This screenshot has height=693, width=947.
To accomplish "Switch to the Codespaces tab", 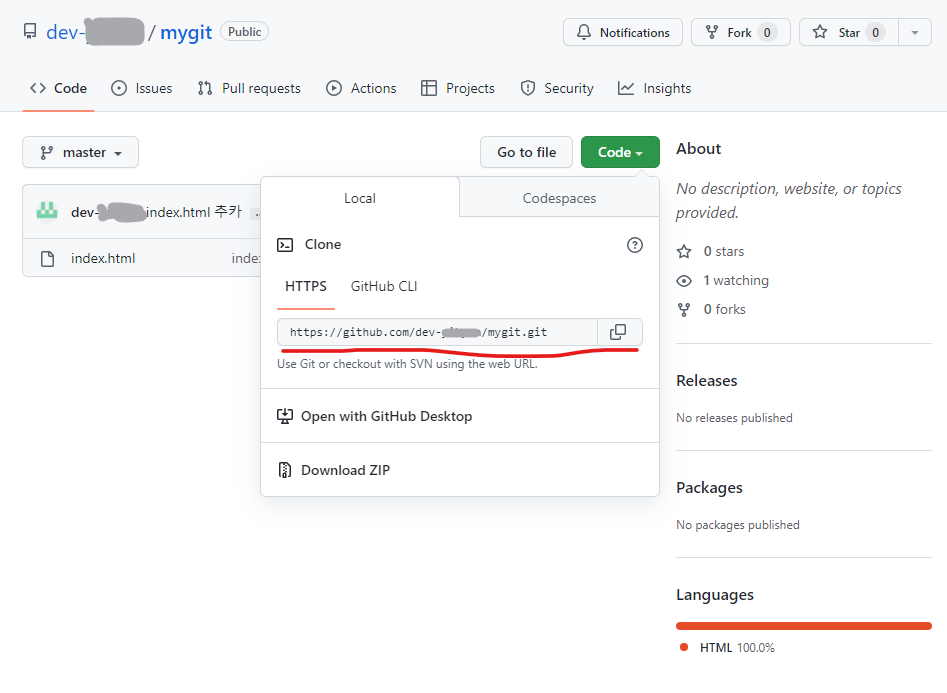I will tap(559, 198).
